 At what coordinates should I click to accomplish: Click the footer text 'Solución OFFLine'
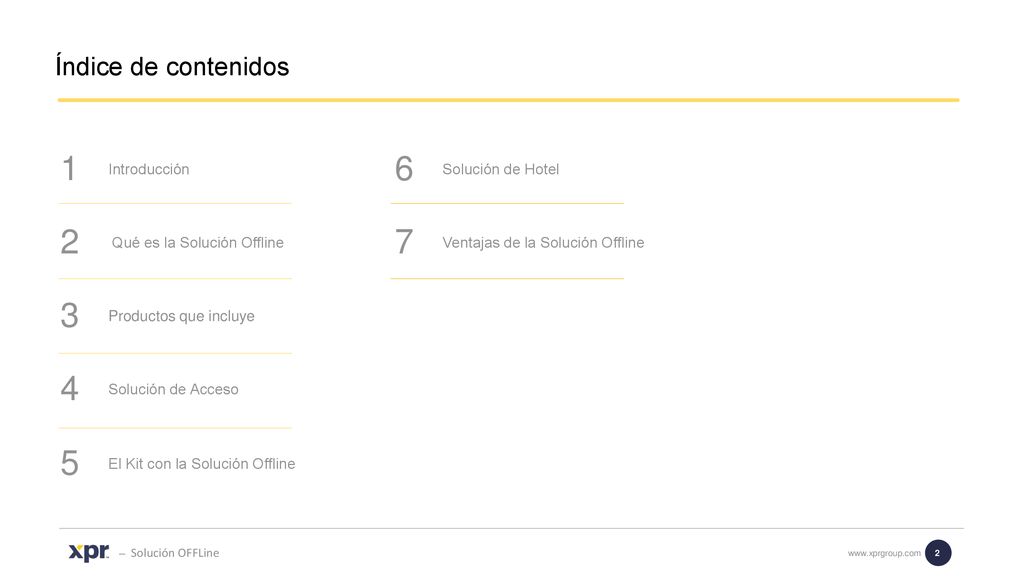pos(174,553)
